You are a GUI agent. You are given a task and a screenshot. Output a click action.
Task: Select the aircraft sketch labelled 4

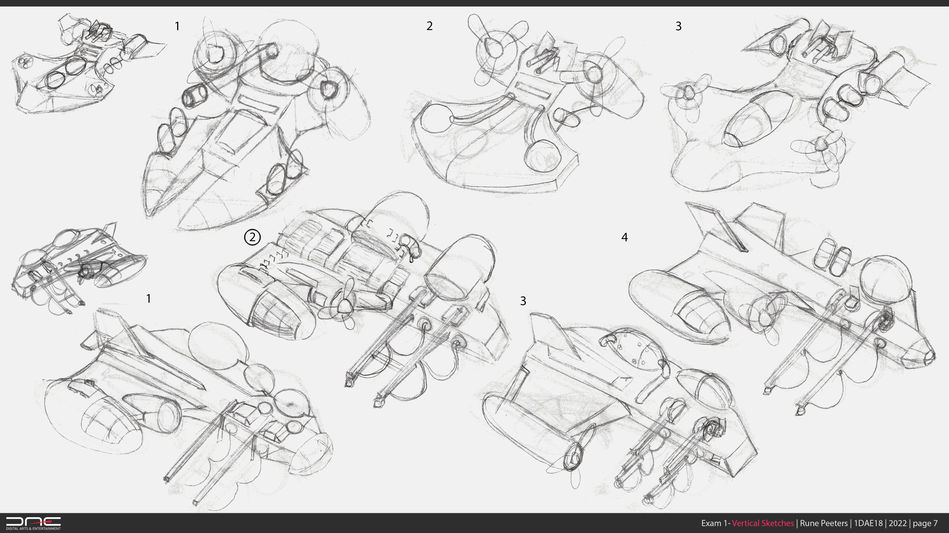tap(781, 309)
